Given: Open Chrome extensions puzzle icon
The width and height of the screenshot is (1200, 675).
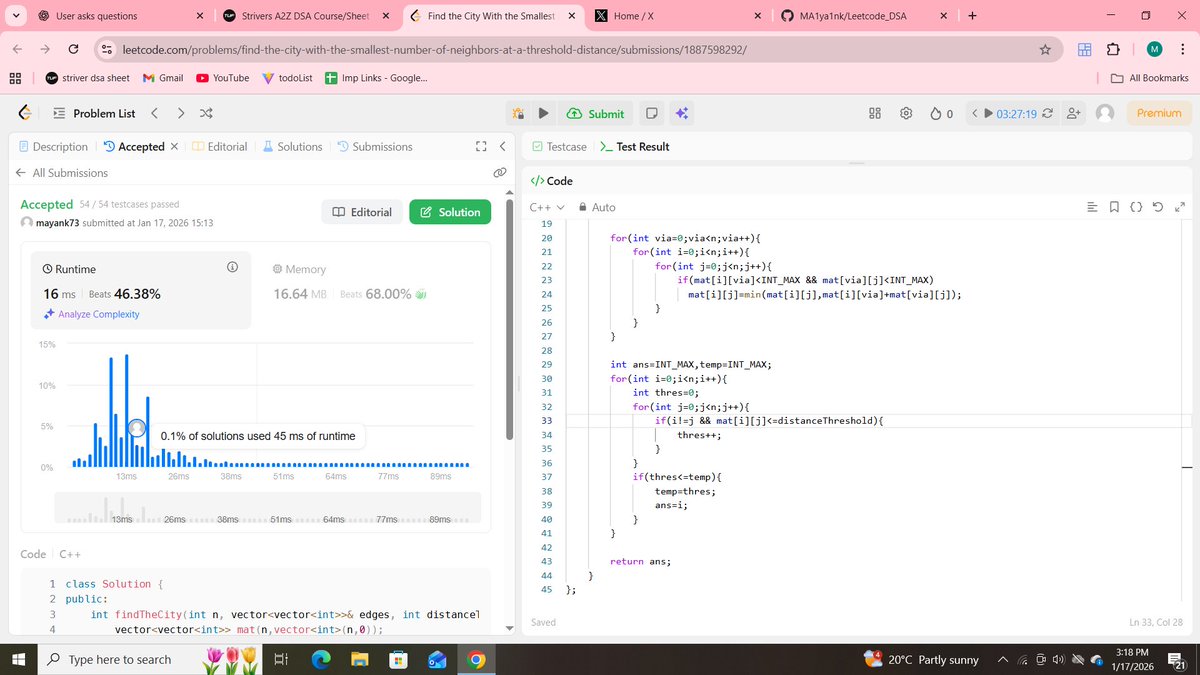Looking at the screenshot, I should click(x=1112, y=49).
